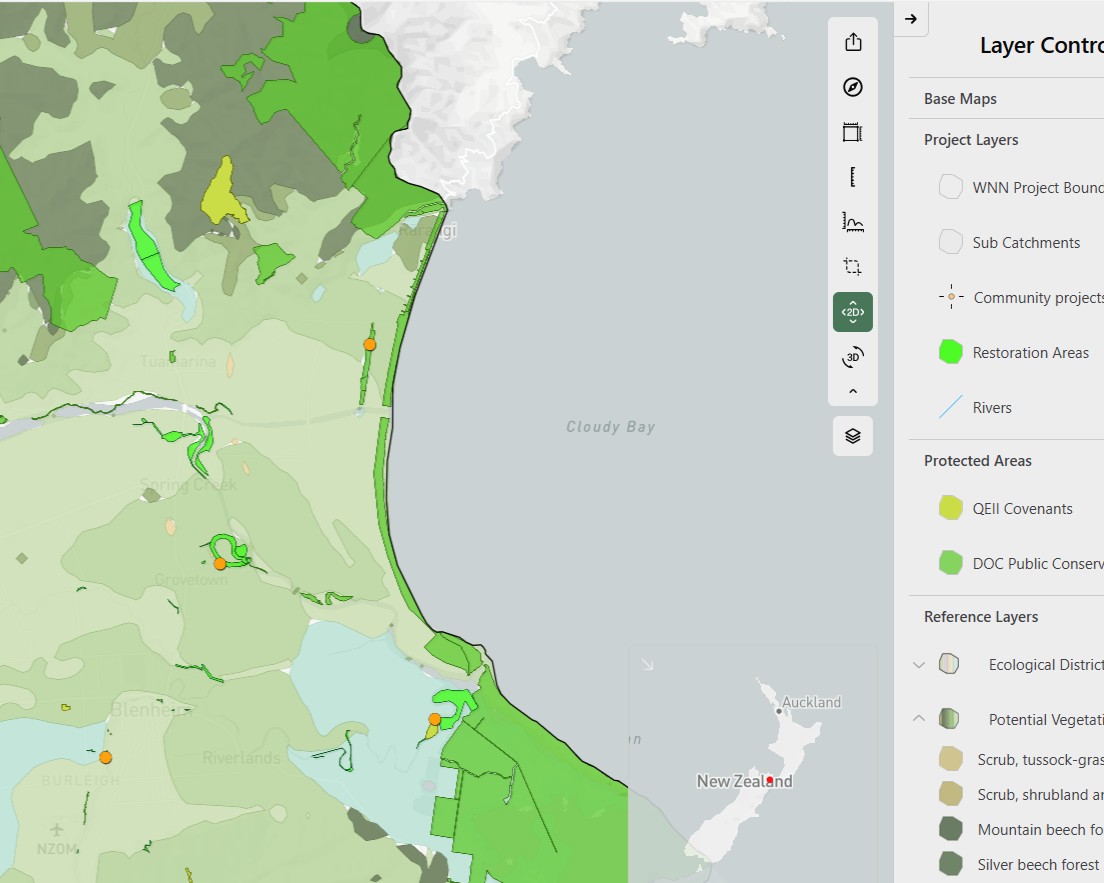Open the elevation profile tool

(x=853, y=223)
